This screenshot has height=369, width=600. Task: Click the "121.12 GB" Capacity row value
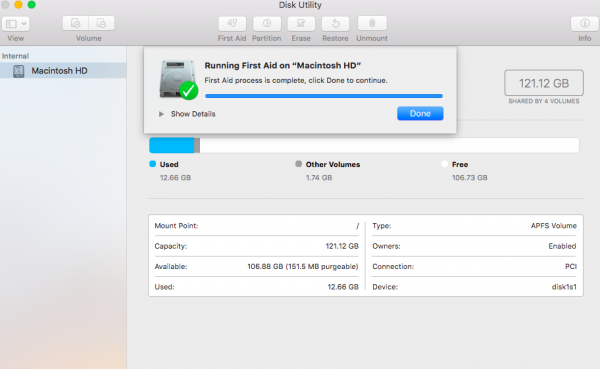pos(342,246)
